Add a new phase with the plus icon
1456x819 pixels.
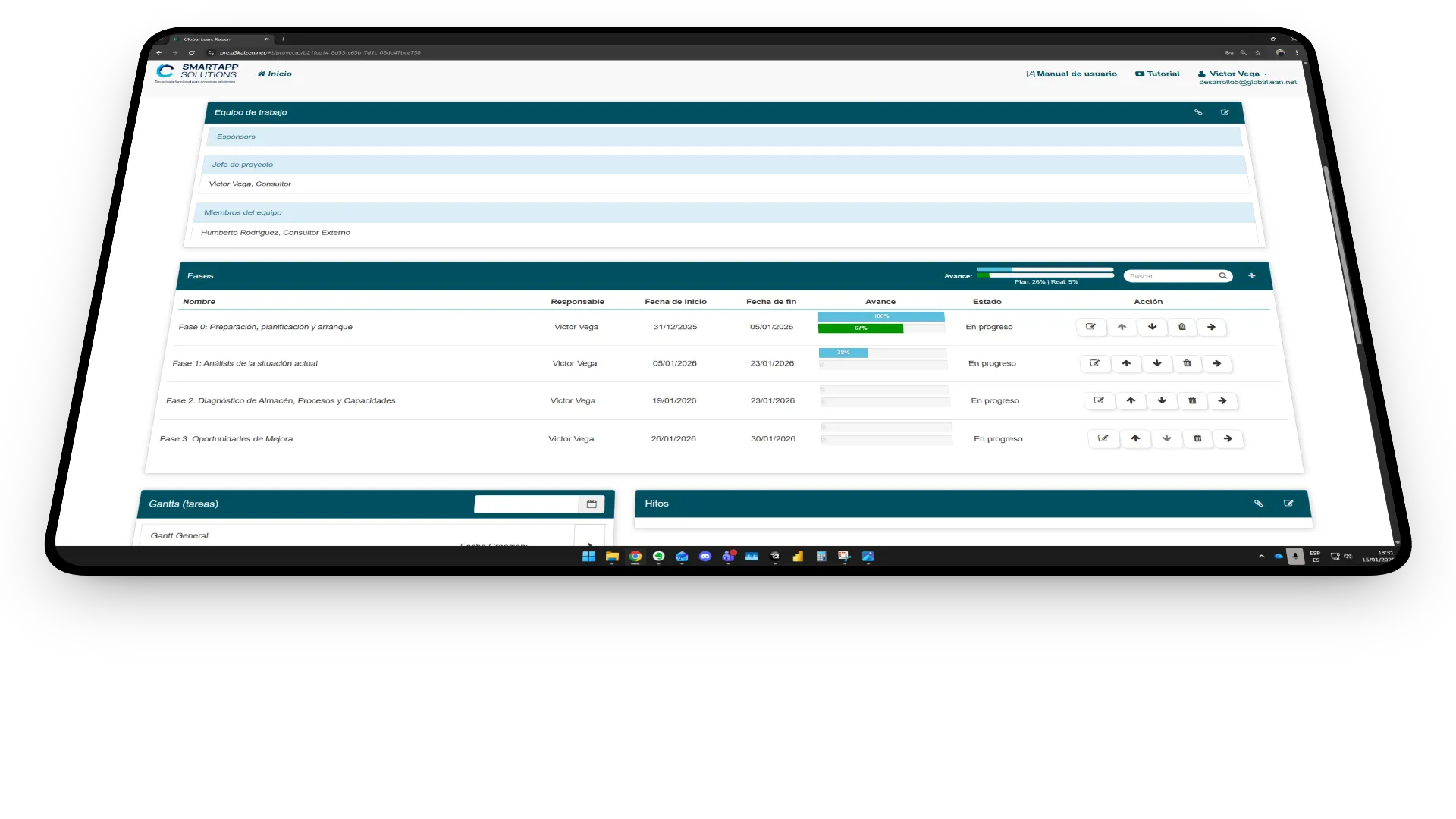1252,276
